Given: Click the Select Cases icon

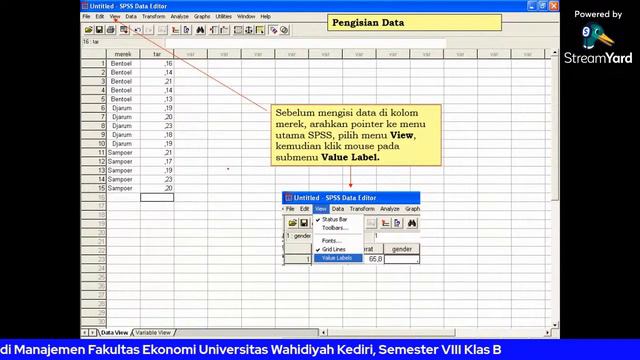Looking at the screenshot, I should coord(260,30).
